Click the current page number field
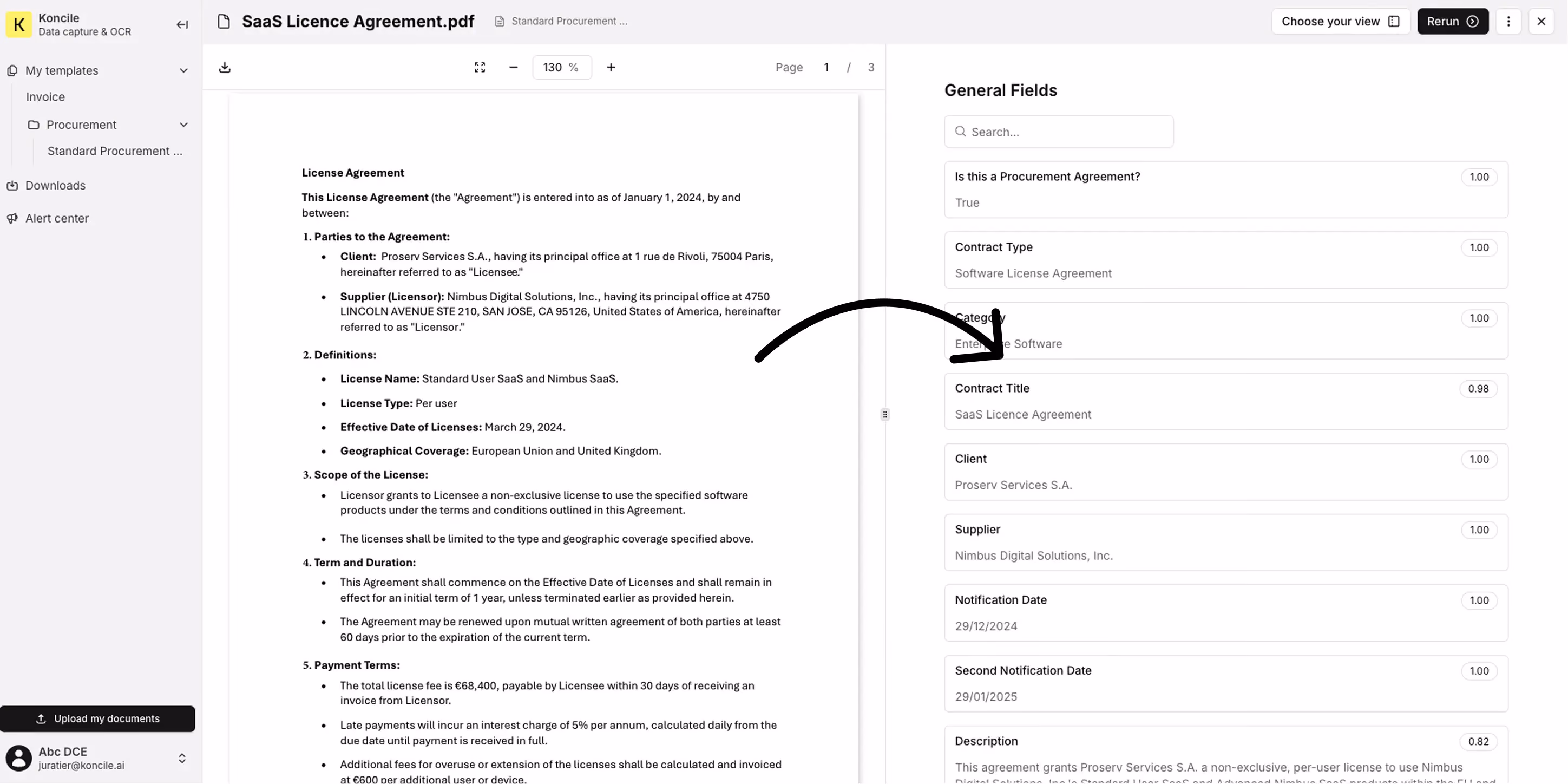Image resolution: width=1568 pixels, height=784 pixels. click(x=826, y=68)
